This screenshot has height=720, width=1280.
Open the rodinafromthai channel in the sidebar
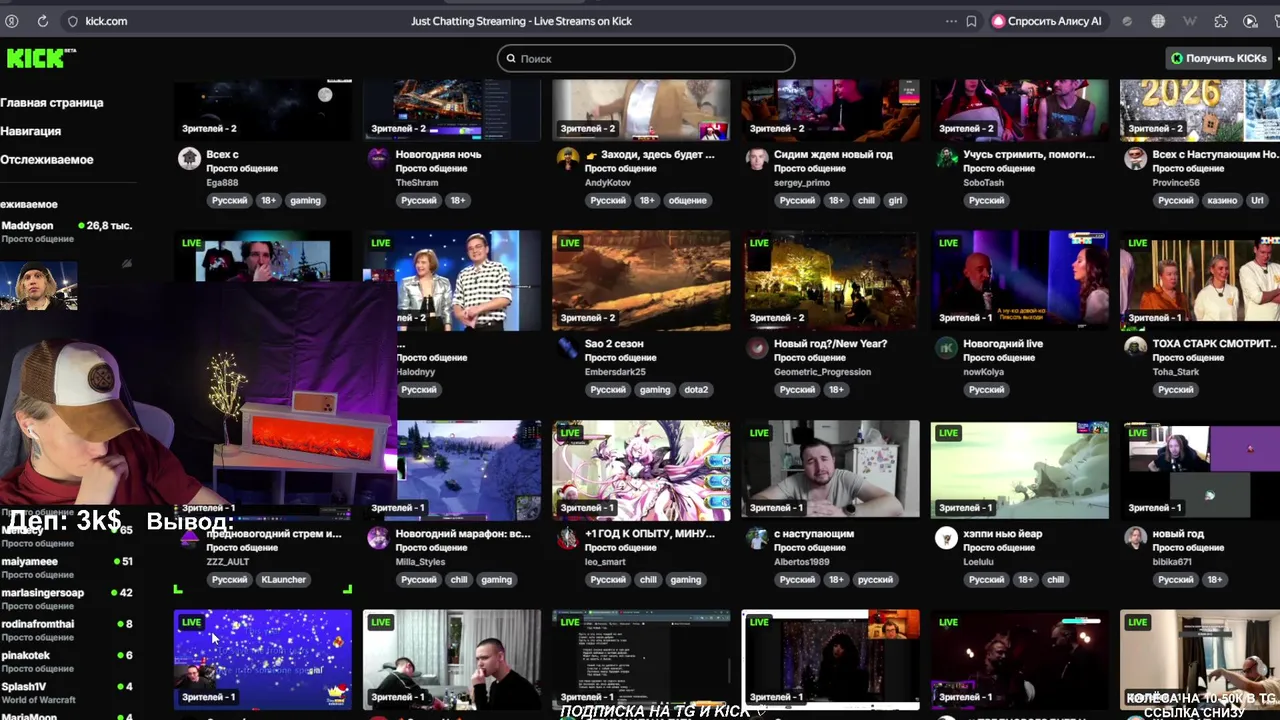tap(68, 629)
